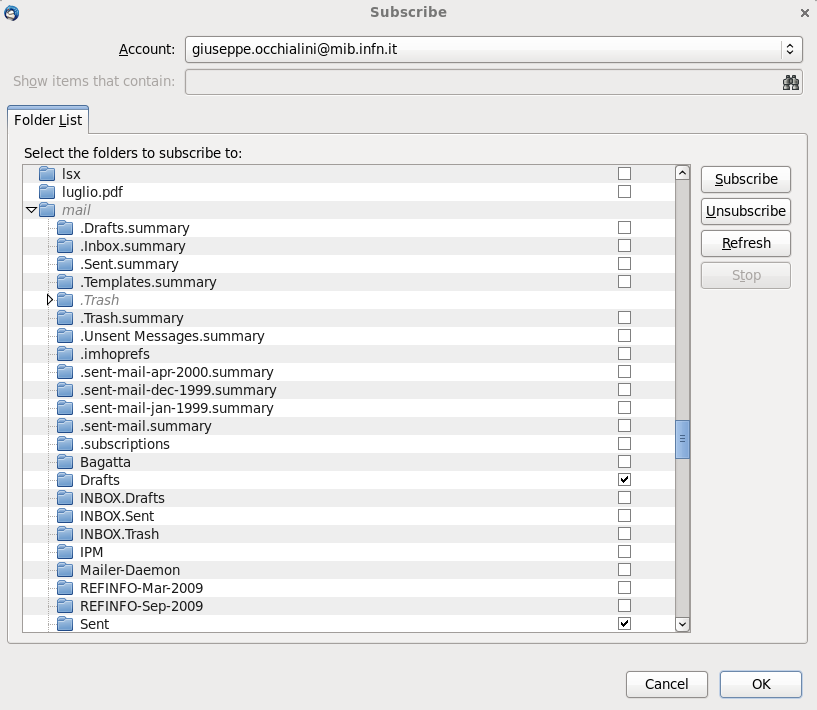This screenshot has height=710, width=817.
Task: Tick the luglio.pdf subscription checkbox
Action: pyautogui.click(x=624, y=192)
